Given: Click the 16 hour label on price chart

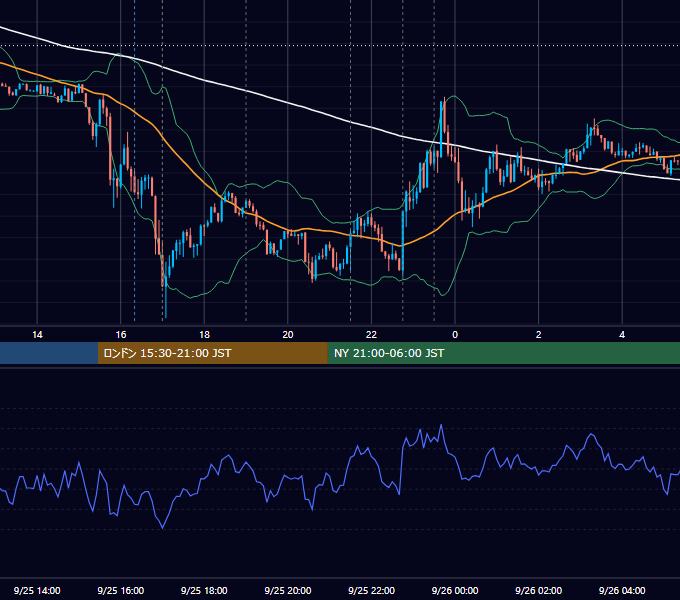Looking at the screenshot, I should click(121, 335).
